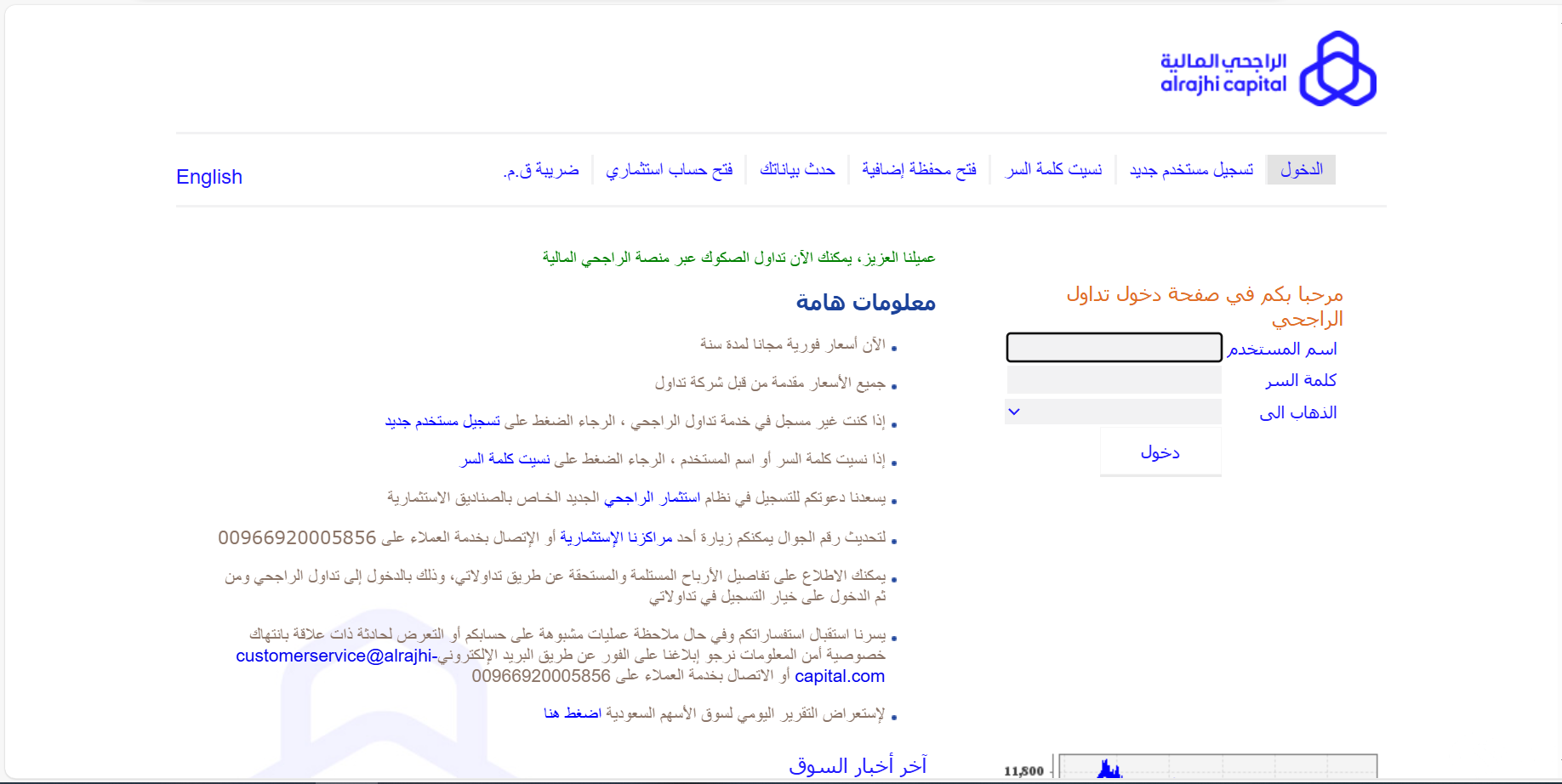Screen dimensions: 1562x784
Task: Click the market index chart
Action: [1191, 766]
